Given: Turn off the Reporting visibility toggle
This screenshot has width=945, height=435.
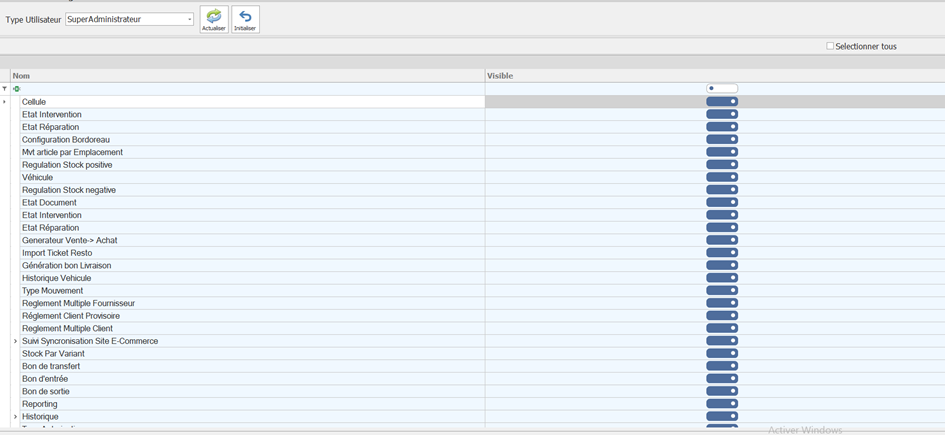Looking at the screenshot, I should tap(721, 404).
